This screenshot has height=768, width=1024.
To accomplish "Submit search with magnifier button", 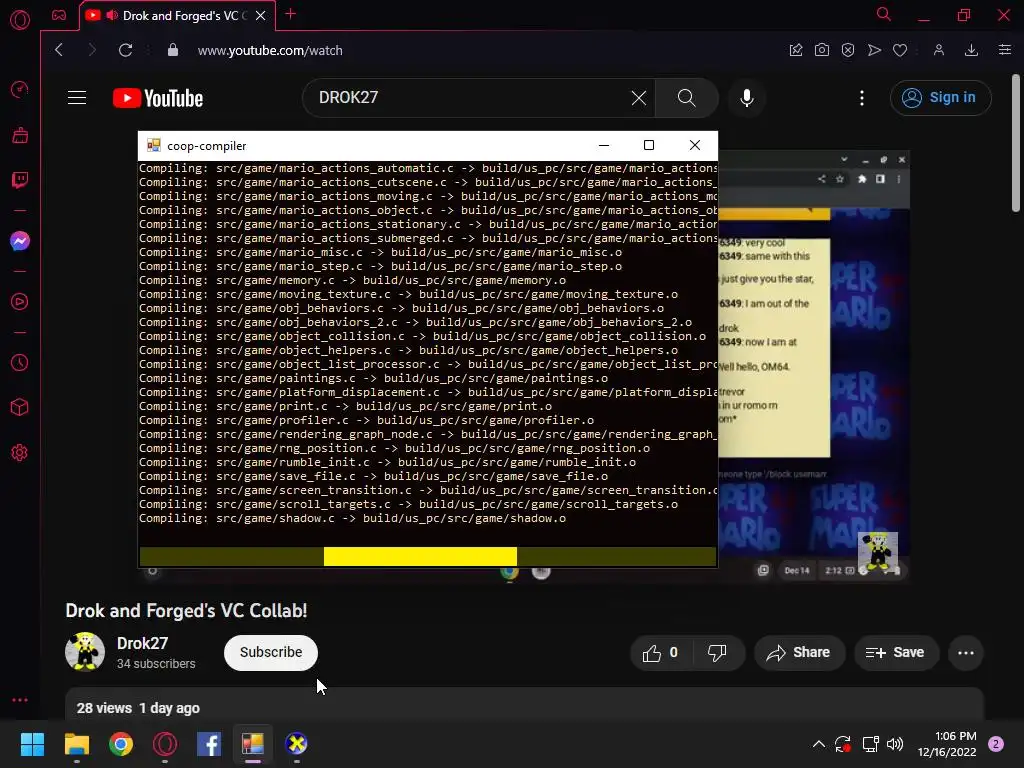I will pyautogui.click(x=686, y=98).
